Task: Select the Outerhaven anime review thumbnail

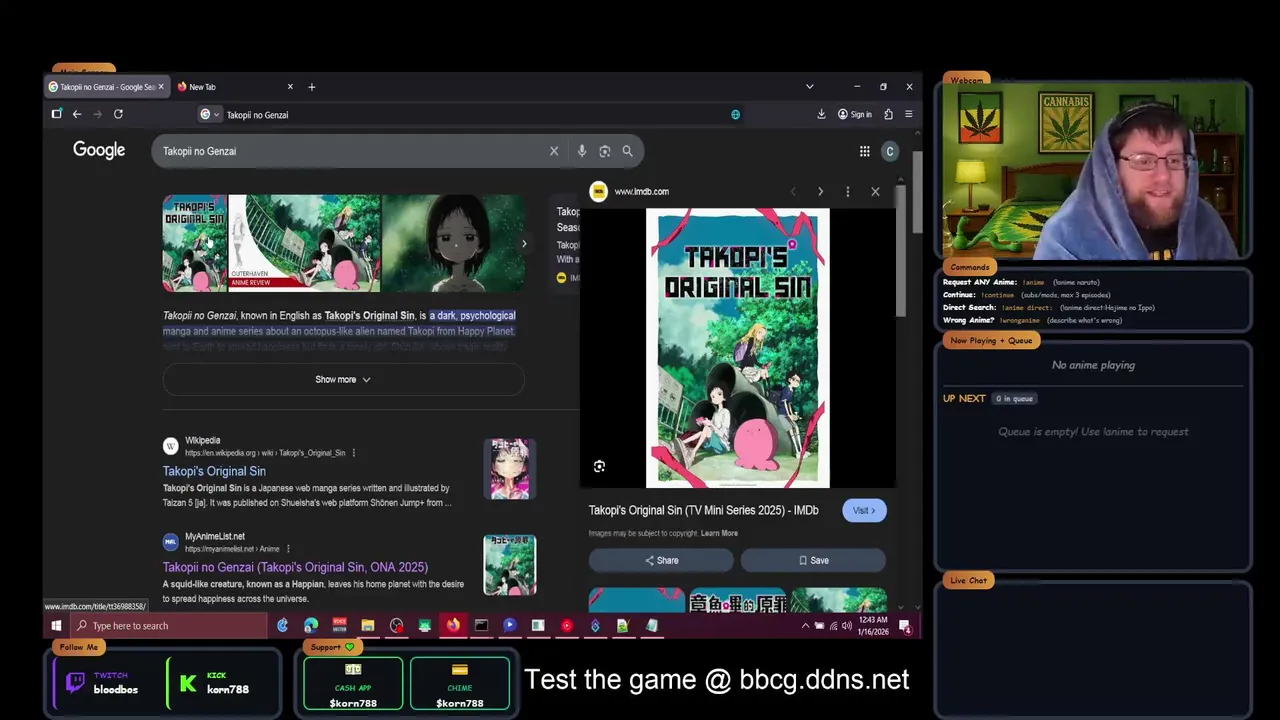Action: point(305,243)
